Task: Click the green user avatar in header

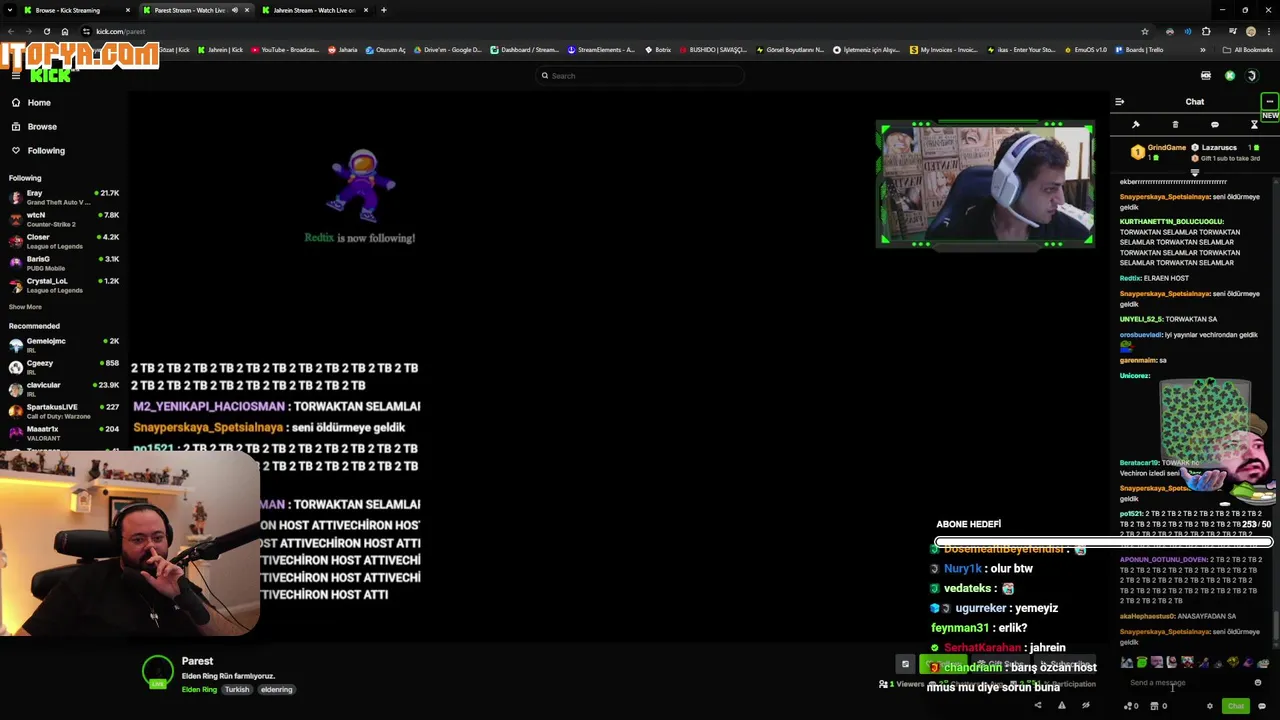Action: (1252, 76)
